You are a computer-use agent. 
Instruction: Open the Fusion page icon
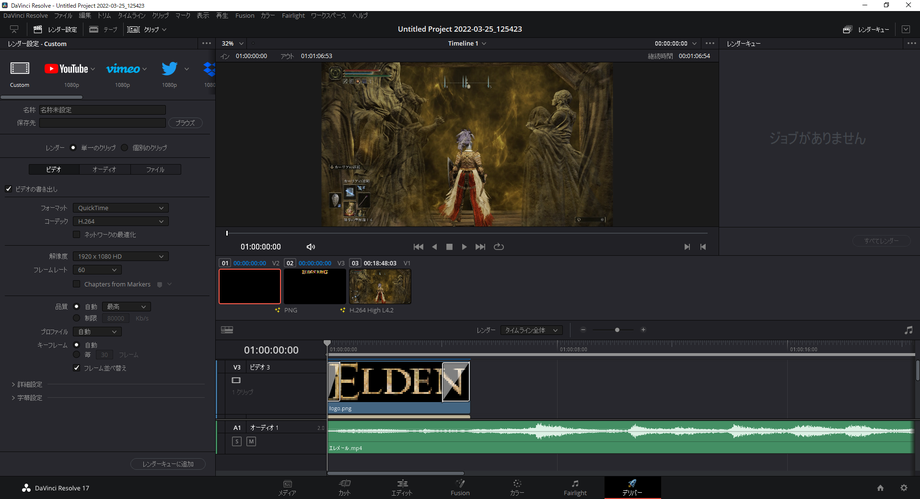pyautogui.click(x=460, y=488)
